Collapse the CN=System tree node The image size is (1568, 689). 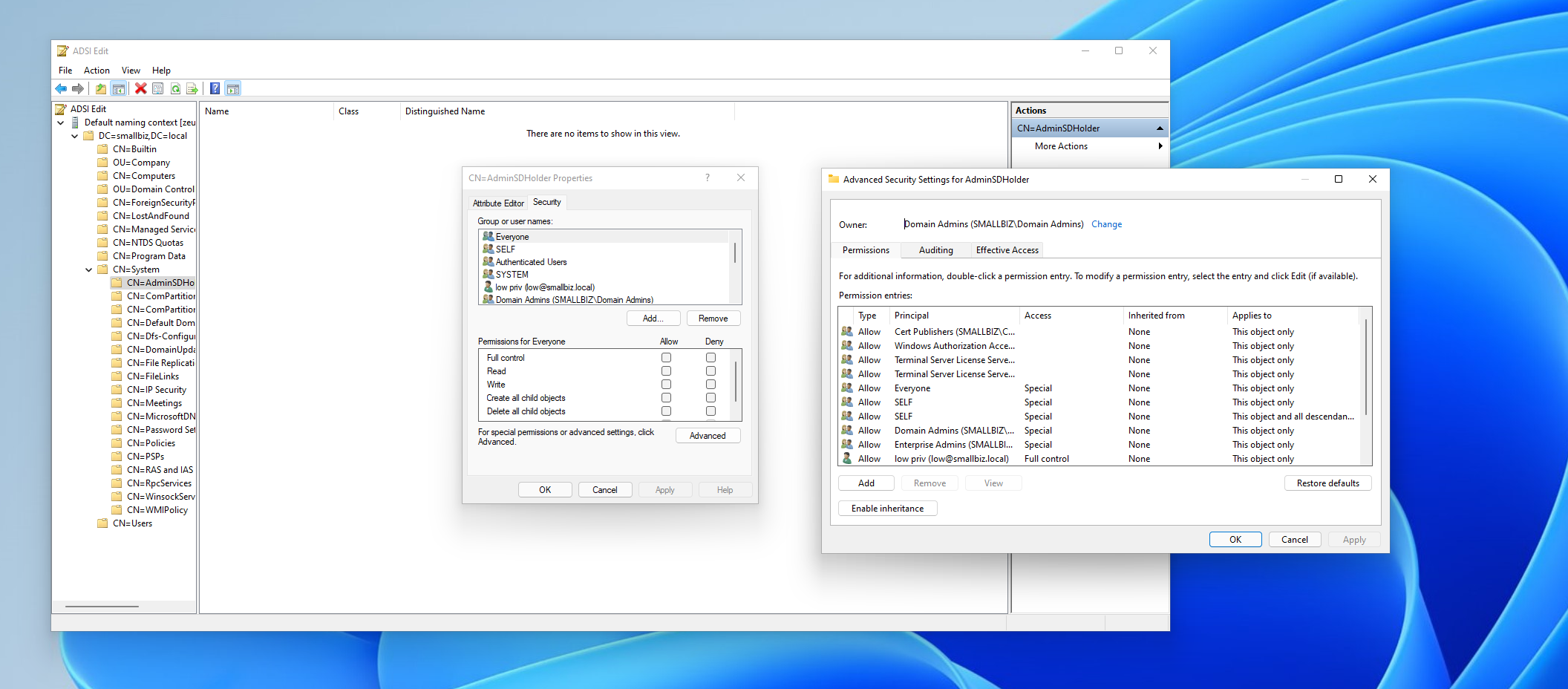89,270
